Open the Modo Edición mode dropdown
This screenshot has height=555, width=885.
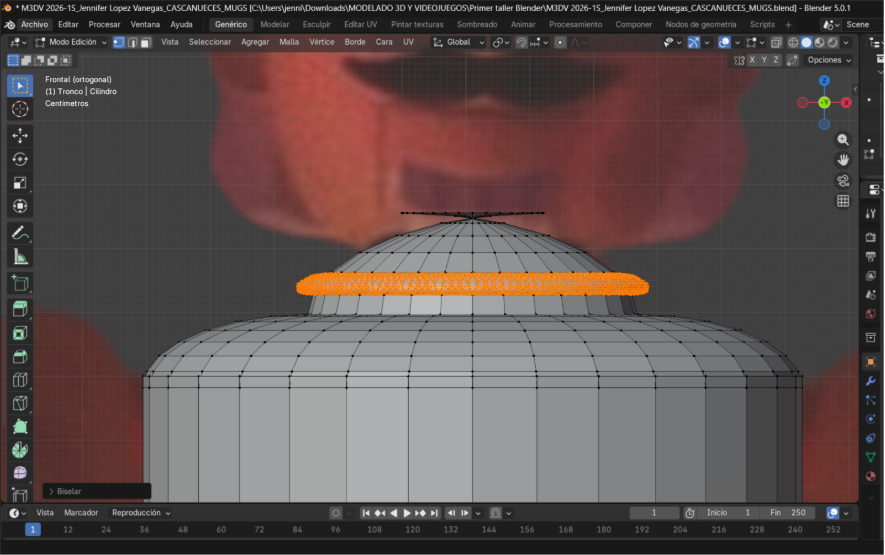pyautogui.click(x=71, y=42)
